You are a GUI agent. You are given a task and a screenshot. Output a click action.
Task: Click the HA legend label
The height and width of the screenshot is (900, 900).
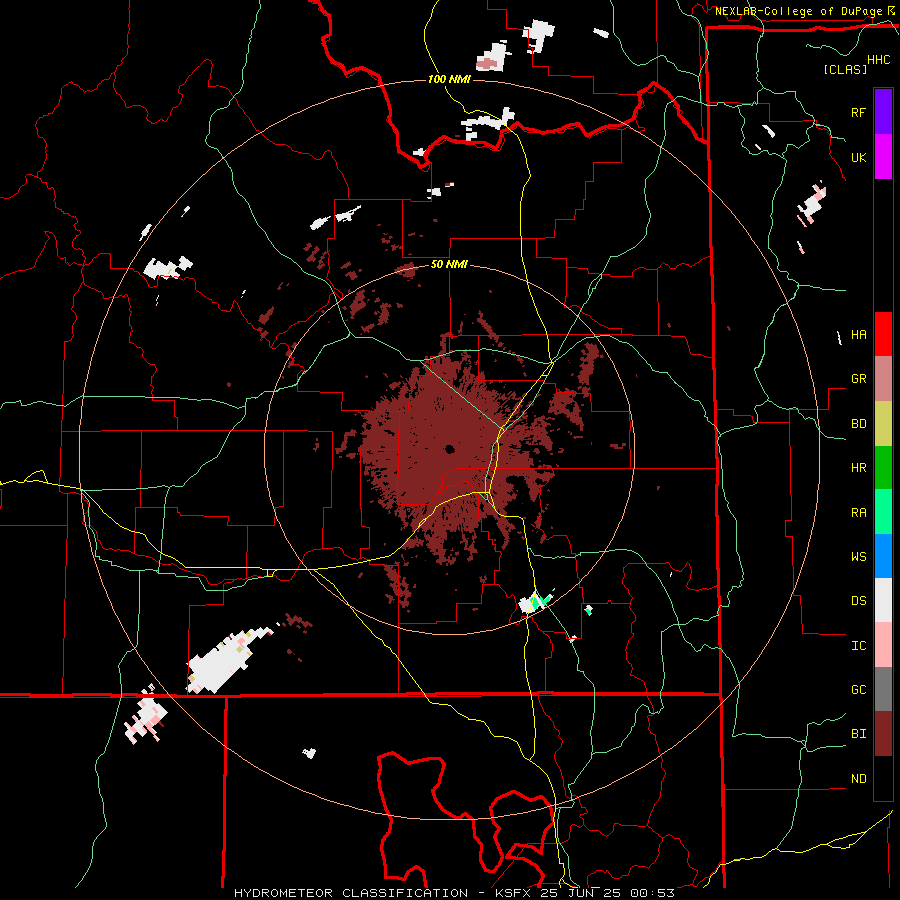tap(858, 335)
